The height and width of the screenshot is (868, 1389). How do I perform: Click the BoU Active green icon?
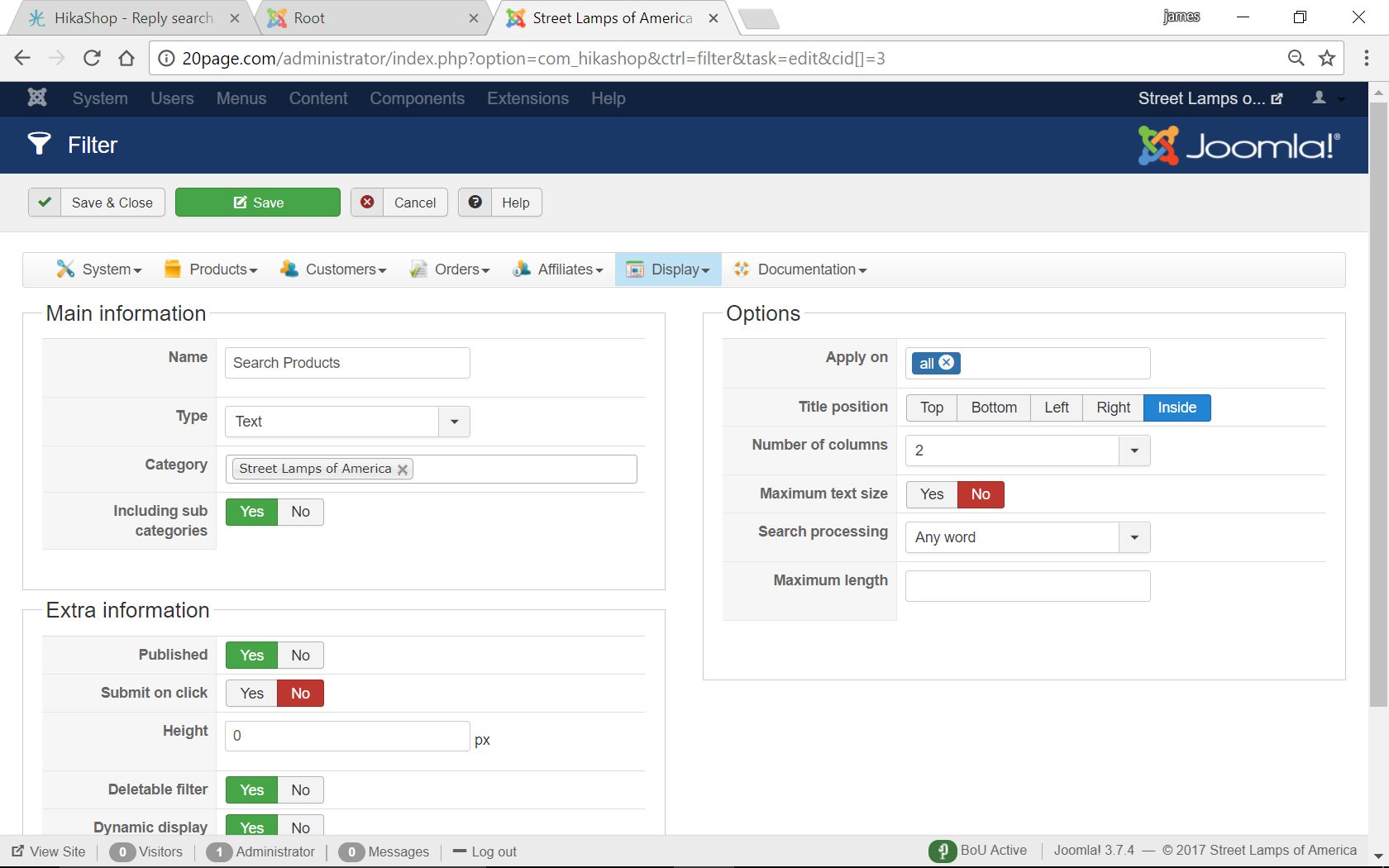click(943, 851)
